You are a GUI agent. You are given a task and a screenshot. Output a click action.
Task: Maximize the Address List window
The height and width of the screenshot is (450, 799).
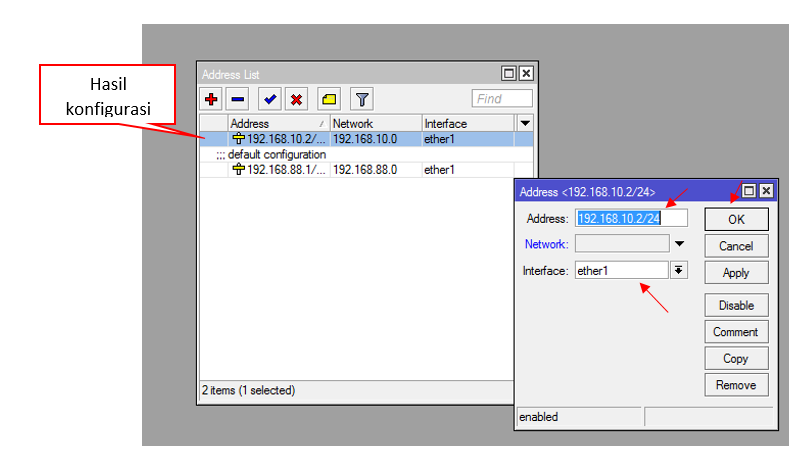pyautogui.click(x=509, y=73)
